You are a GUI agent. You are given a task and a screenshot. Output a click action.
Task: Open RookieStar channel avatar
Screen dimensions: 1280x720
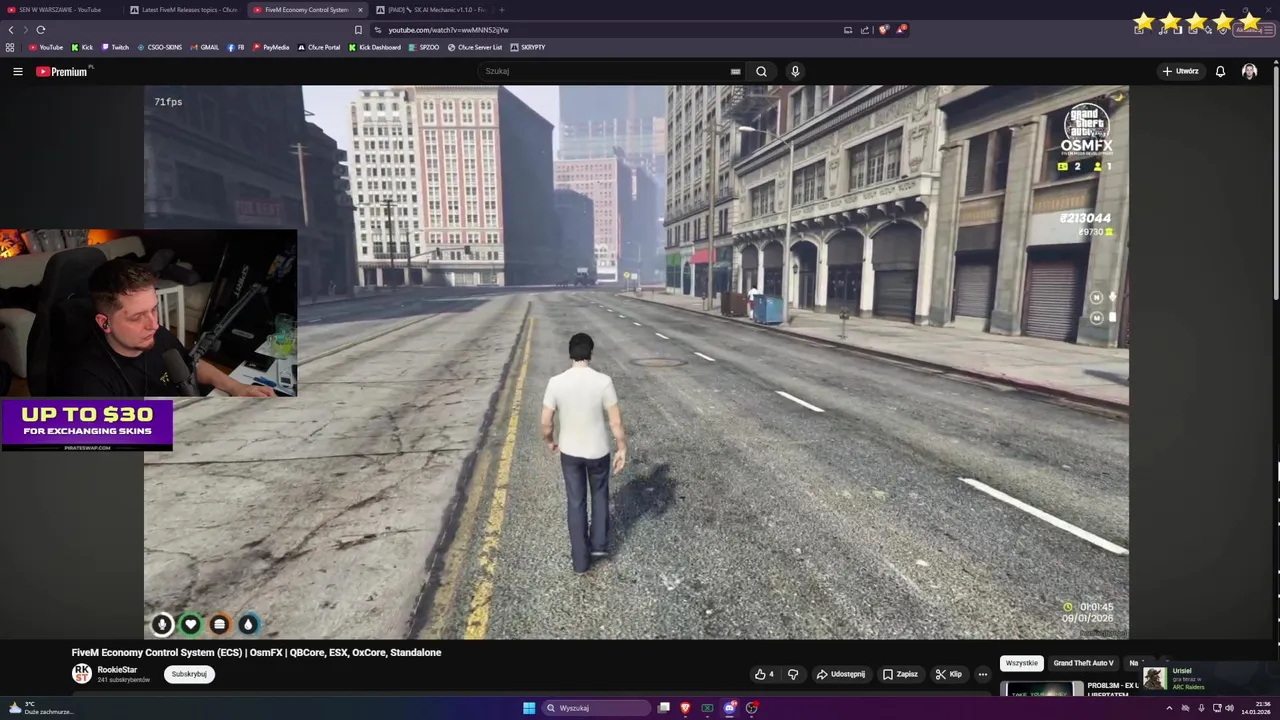(x=82, y=674)
